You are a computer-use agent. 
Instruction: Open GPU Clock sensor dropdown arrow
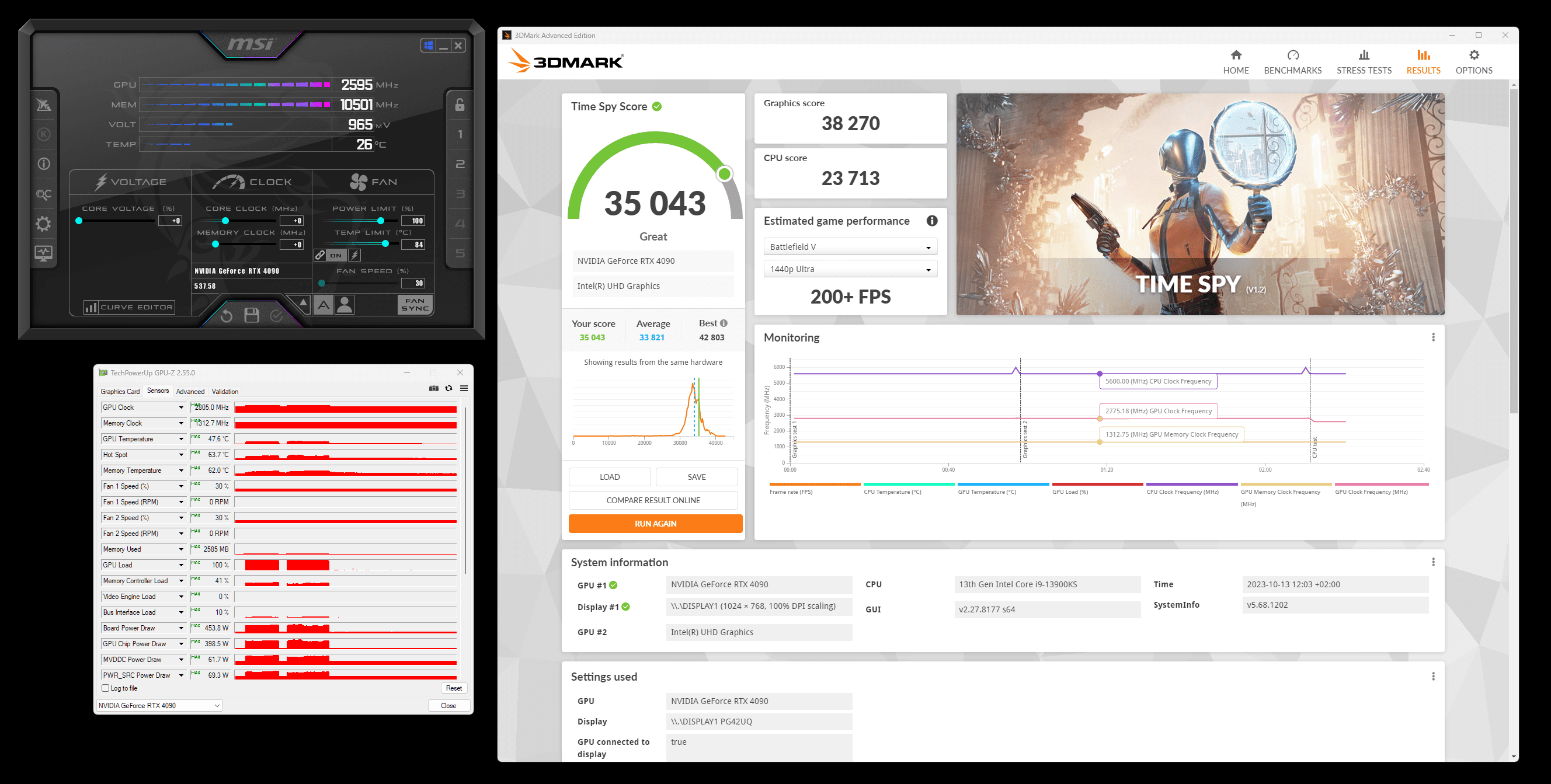[180, 408]
